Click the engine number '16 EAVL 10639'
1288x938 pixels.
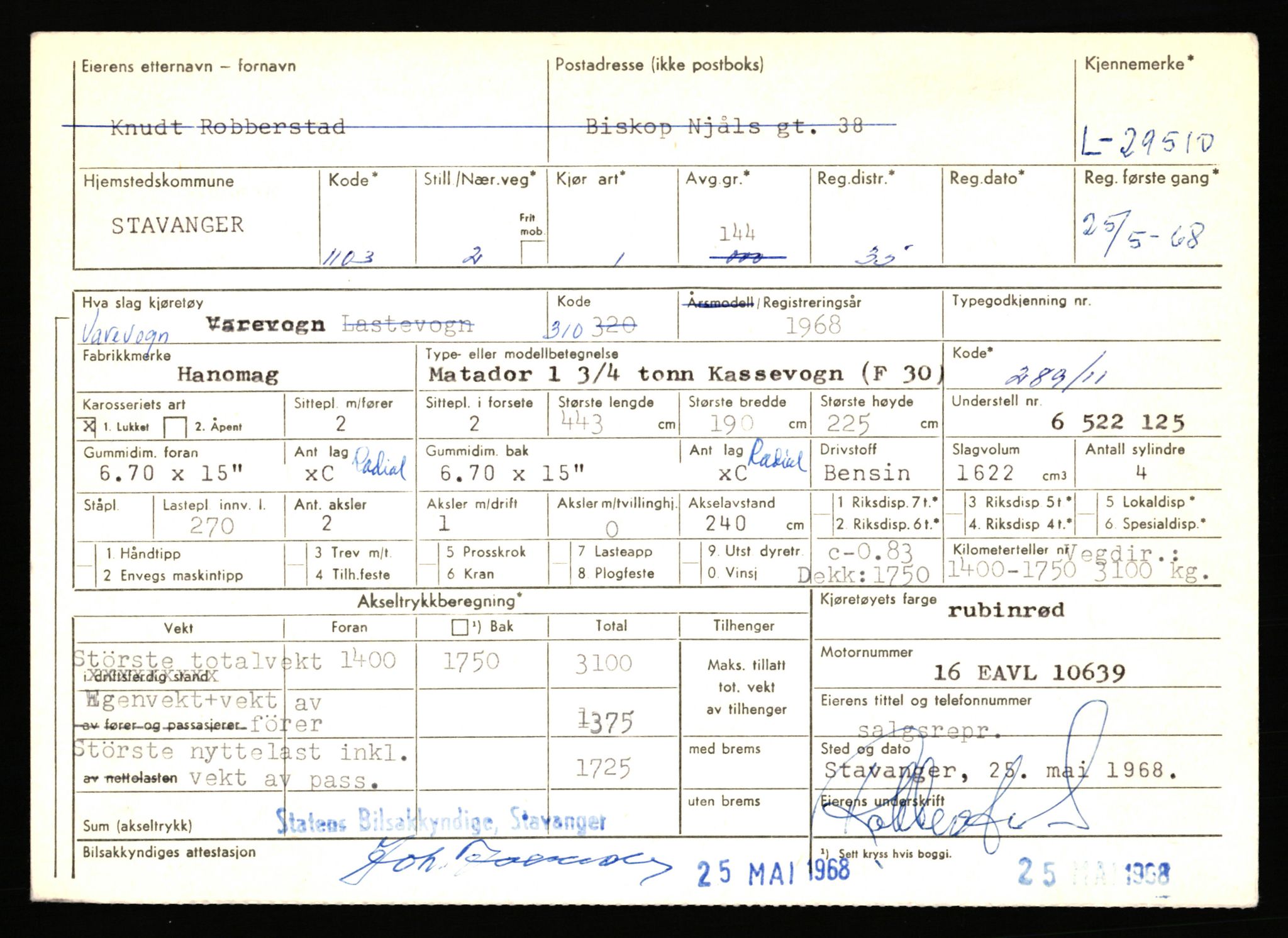coord(1029,673)
